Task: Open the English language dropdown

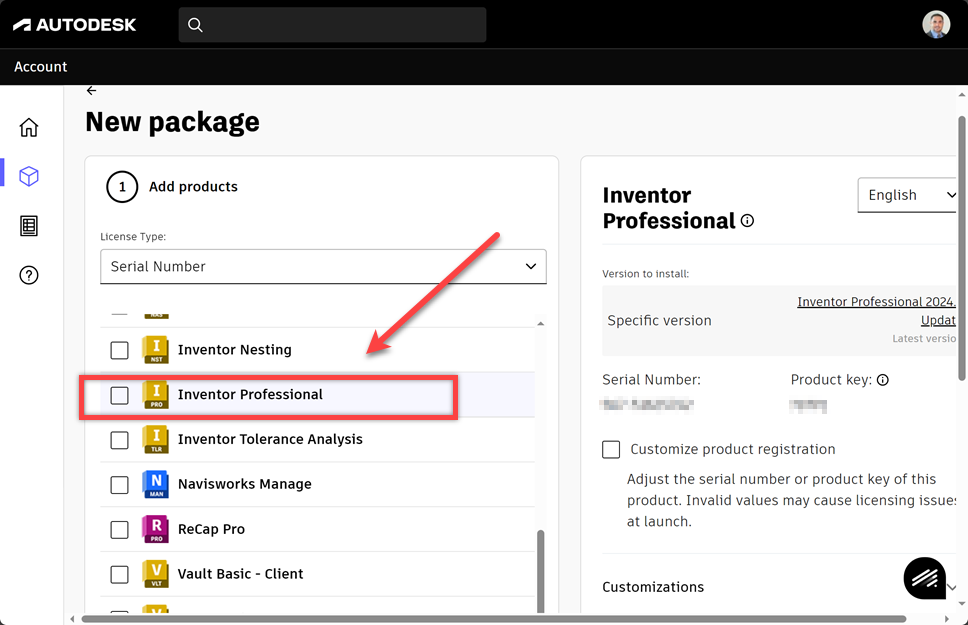Action: 908,195
